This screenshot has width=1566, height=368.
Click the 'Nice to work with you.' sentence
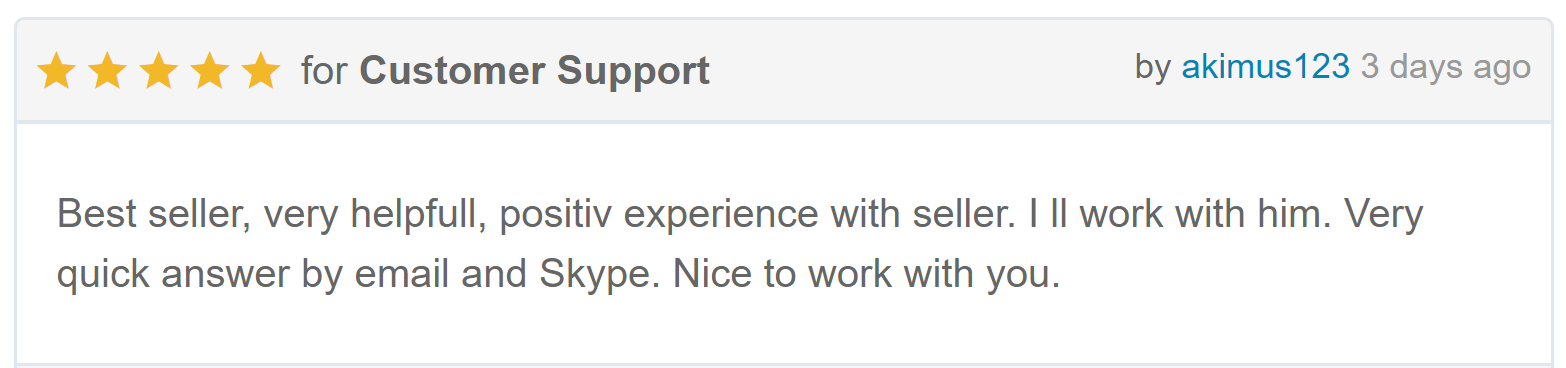(x=866, y=274)
